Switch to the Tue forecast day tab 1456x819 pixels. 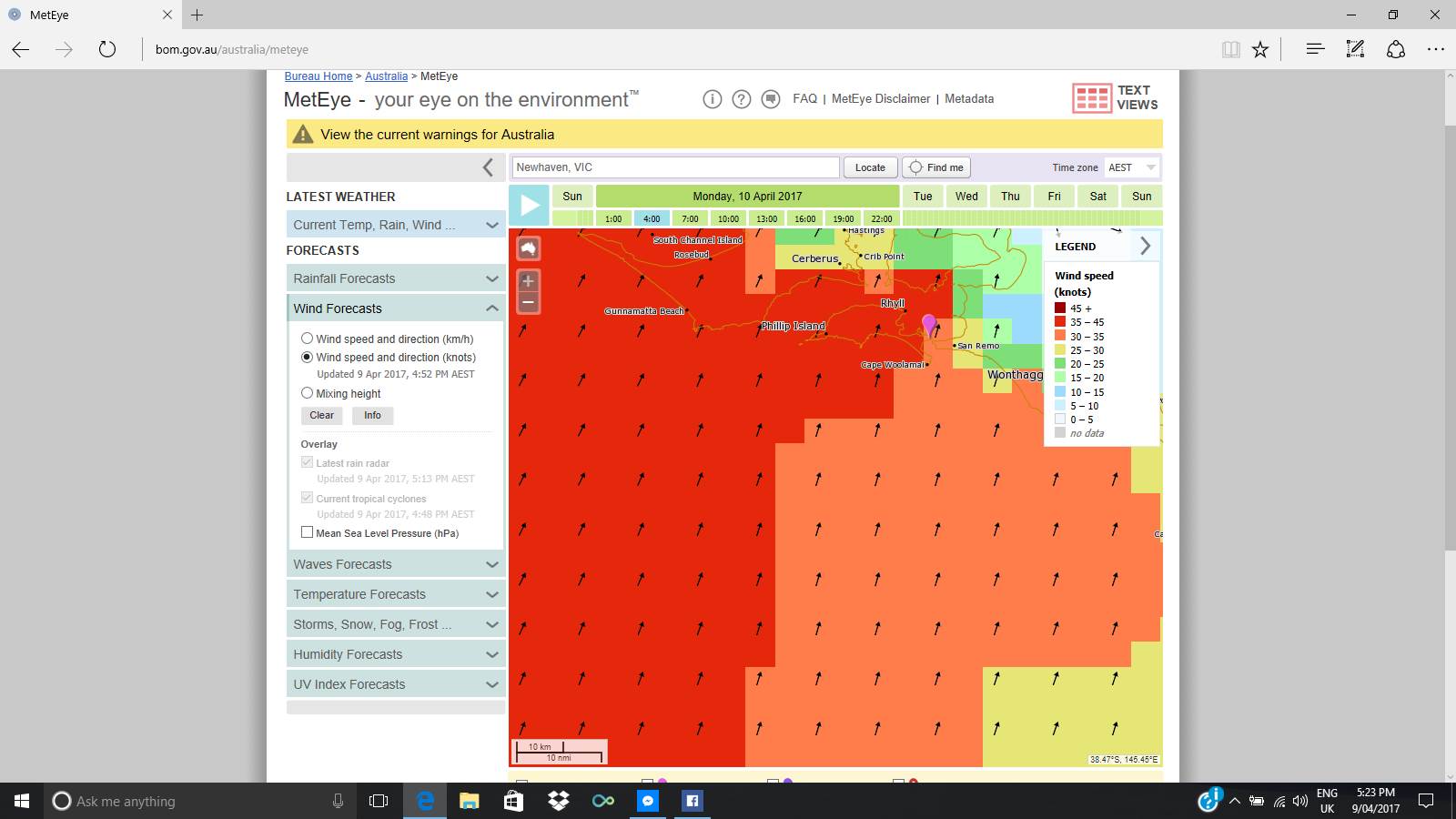tap(923, 197)
